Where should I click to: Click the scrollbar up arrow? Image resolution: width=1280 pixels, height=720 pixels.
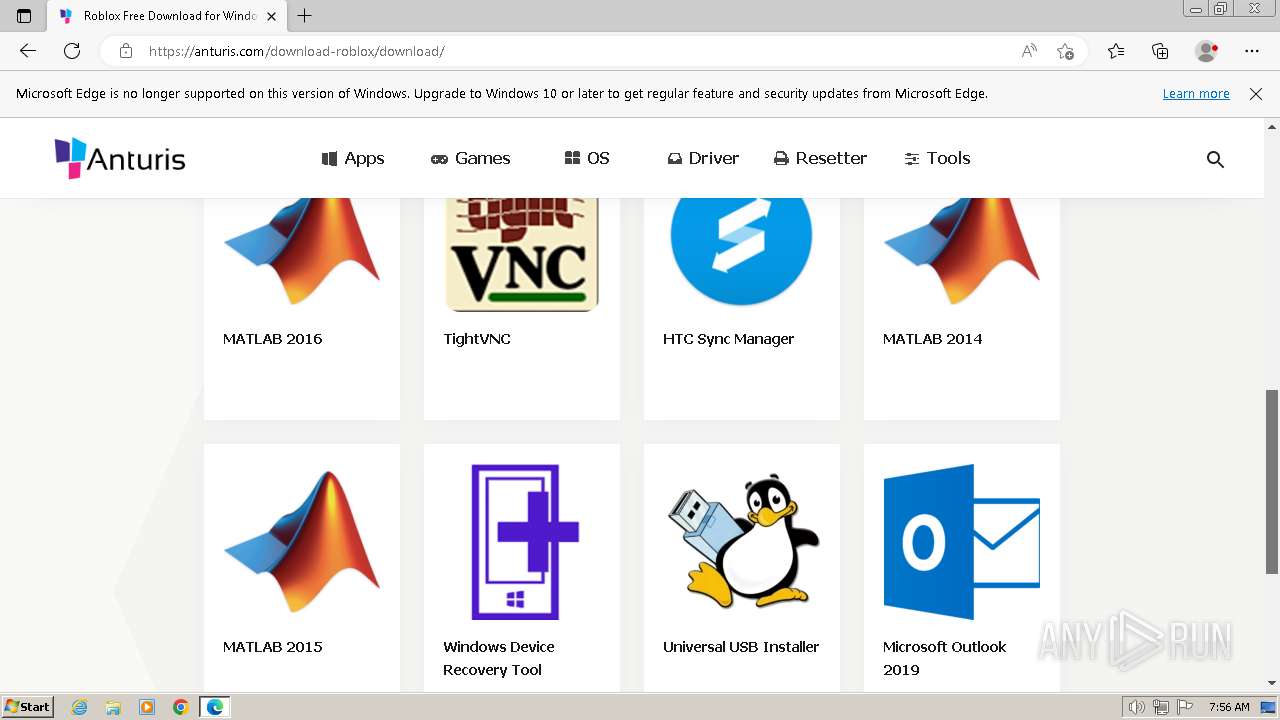(1272, 127)
